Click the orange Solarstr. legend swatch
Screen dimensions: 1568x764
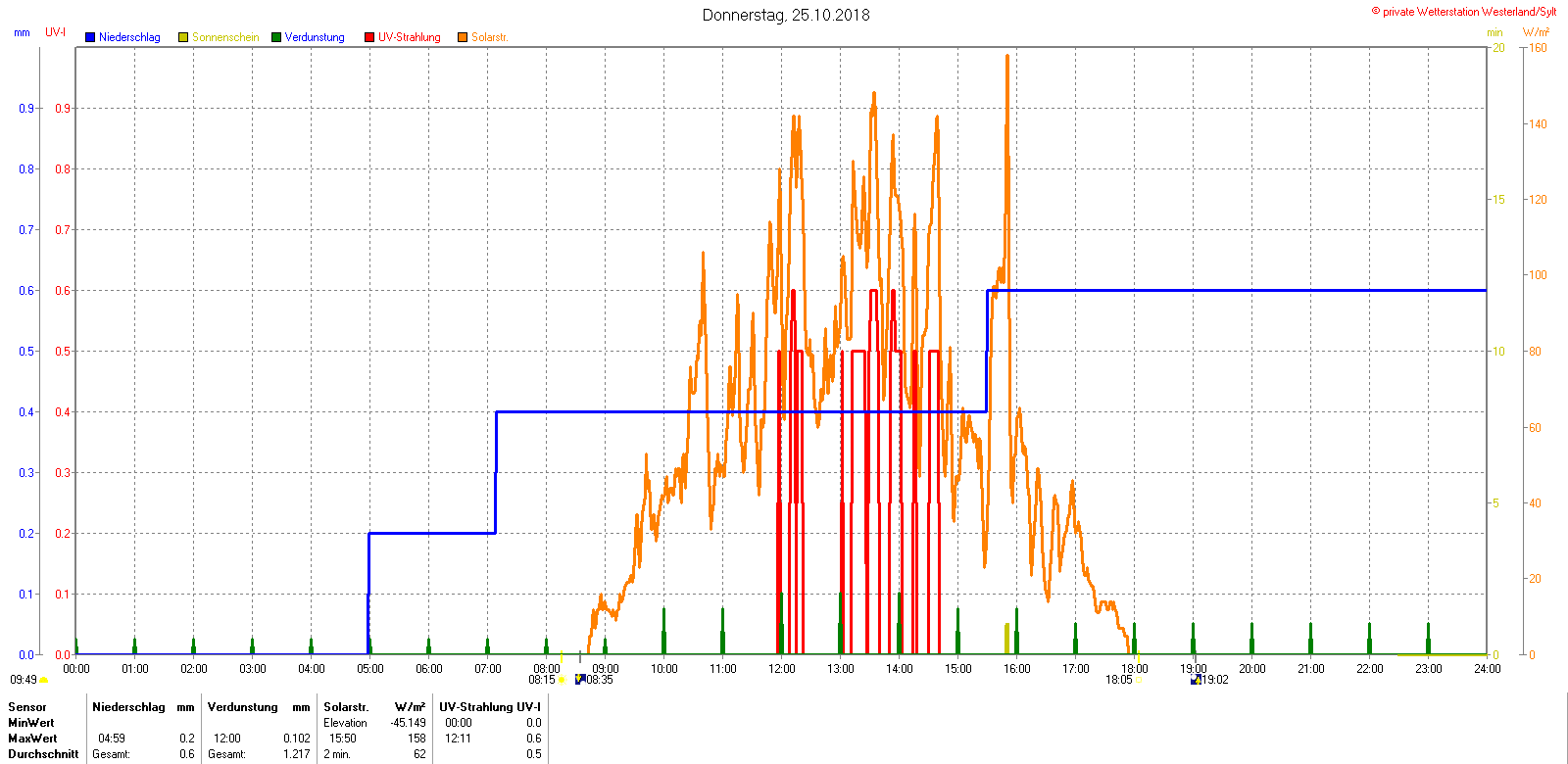(x=463, y=37)
